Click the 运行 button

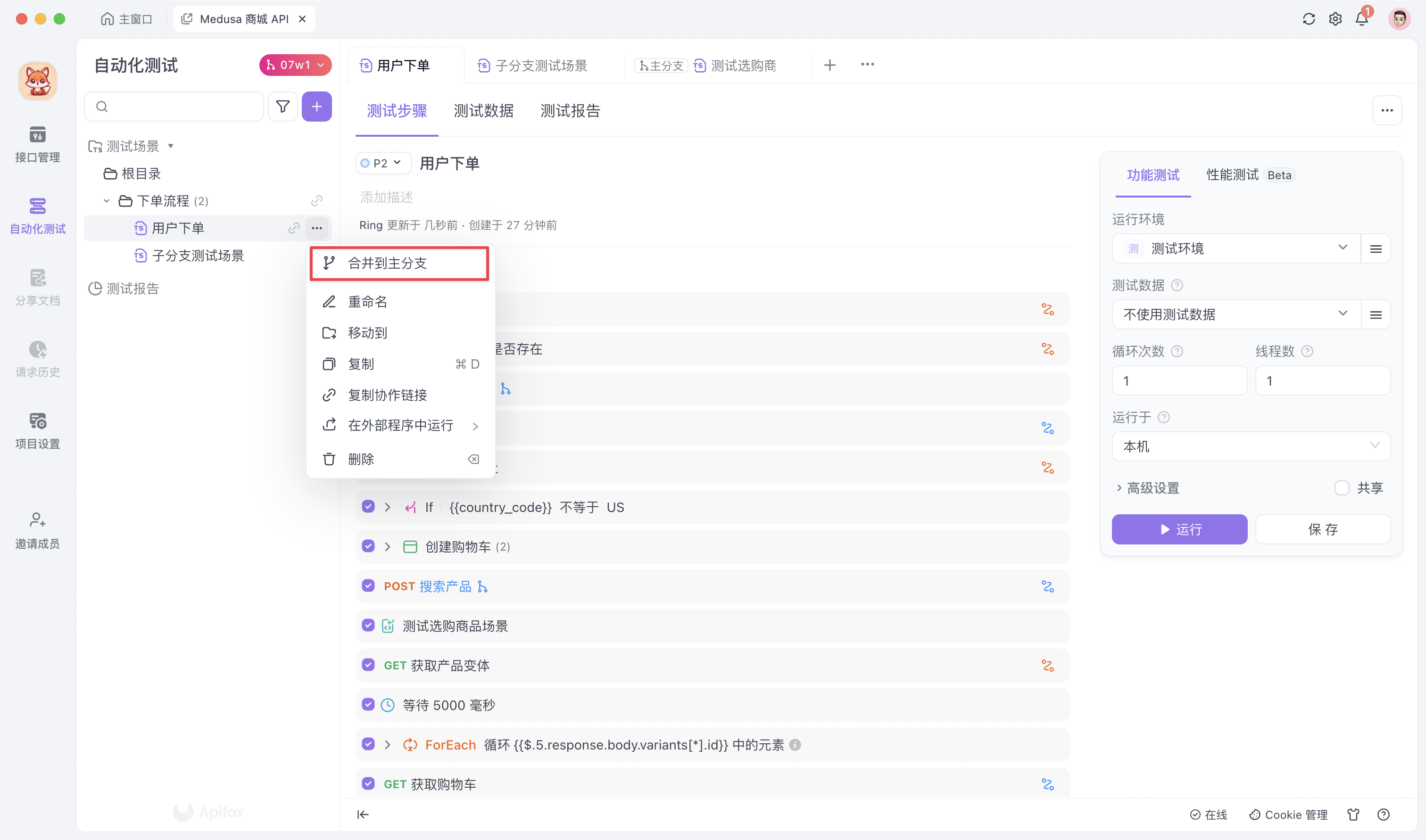click(1179, 529)
